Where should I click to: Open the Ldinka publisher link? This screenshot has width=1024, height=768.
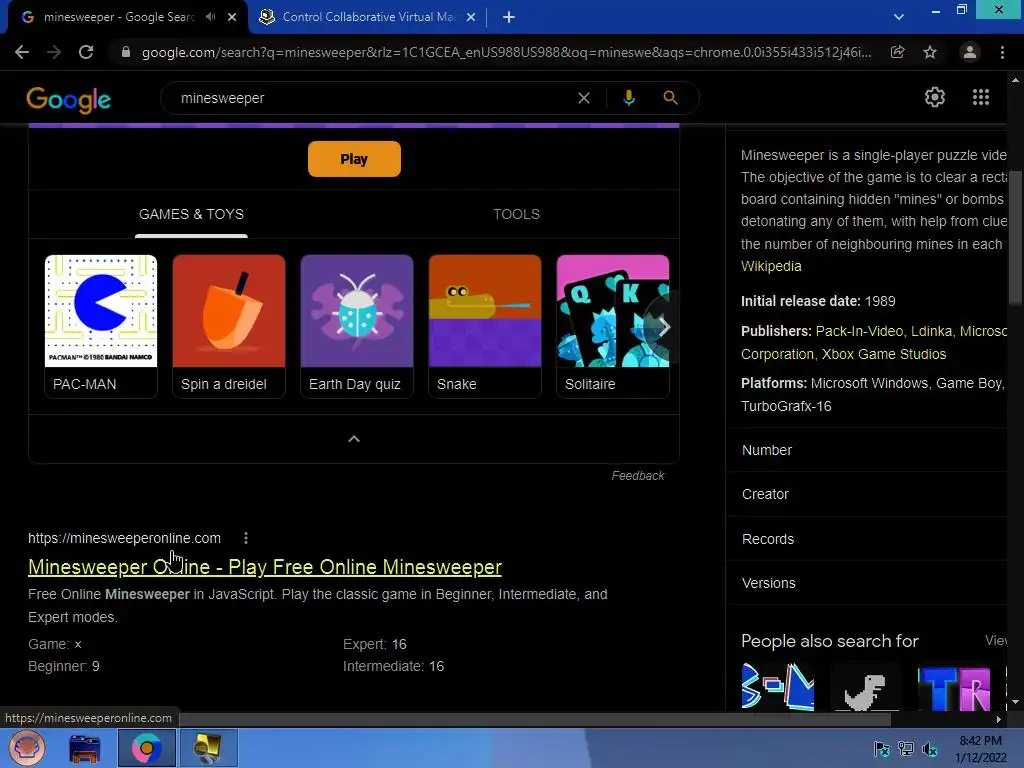931,331
